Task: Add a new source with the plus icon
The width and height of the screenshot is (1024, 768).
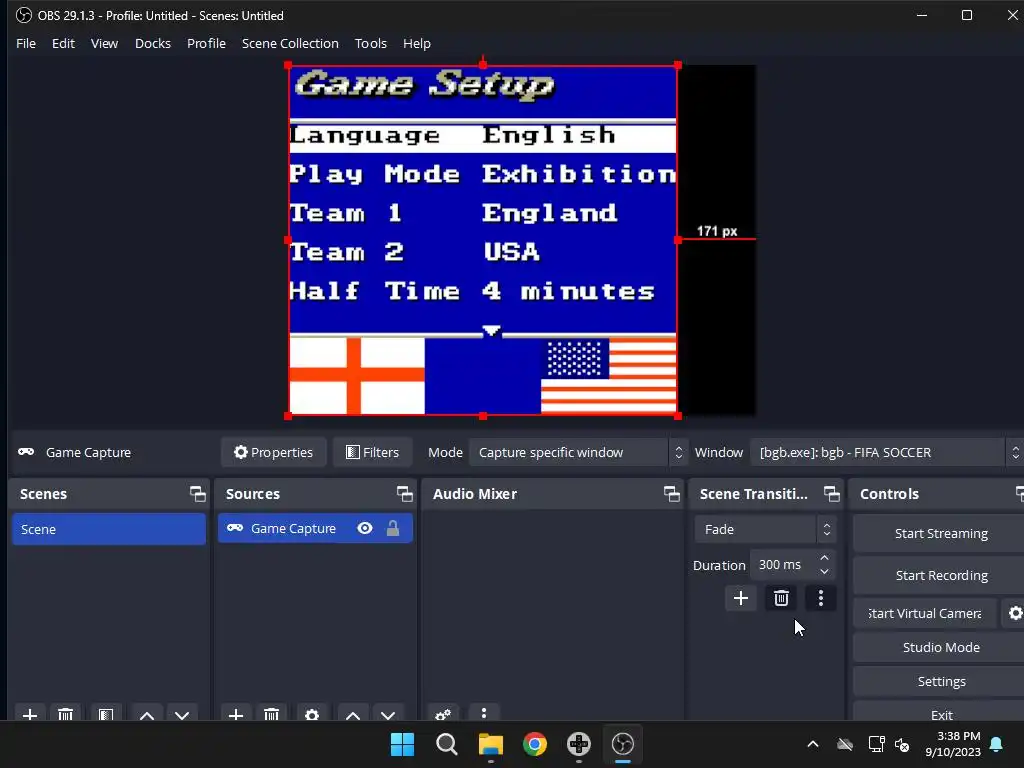Action: [x=236, y=714]
